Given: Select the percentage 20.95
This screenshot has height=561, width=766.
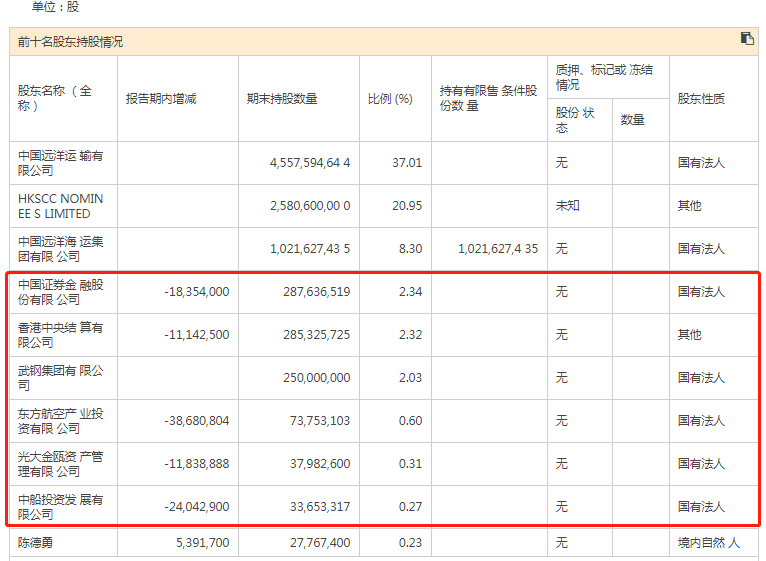Looking at the screenshot, I should pyautogui.click(x=407, y=206).
